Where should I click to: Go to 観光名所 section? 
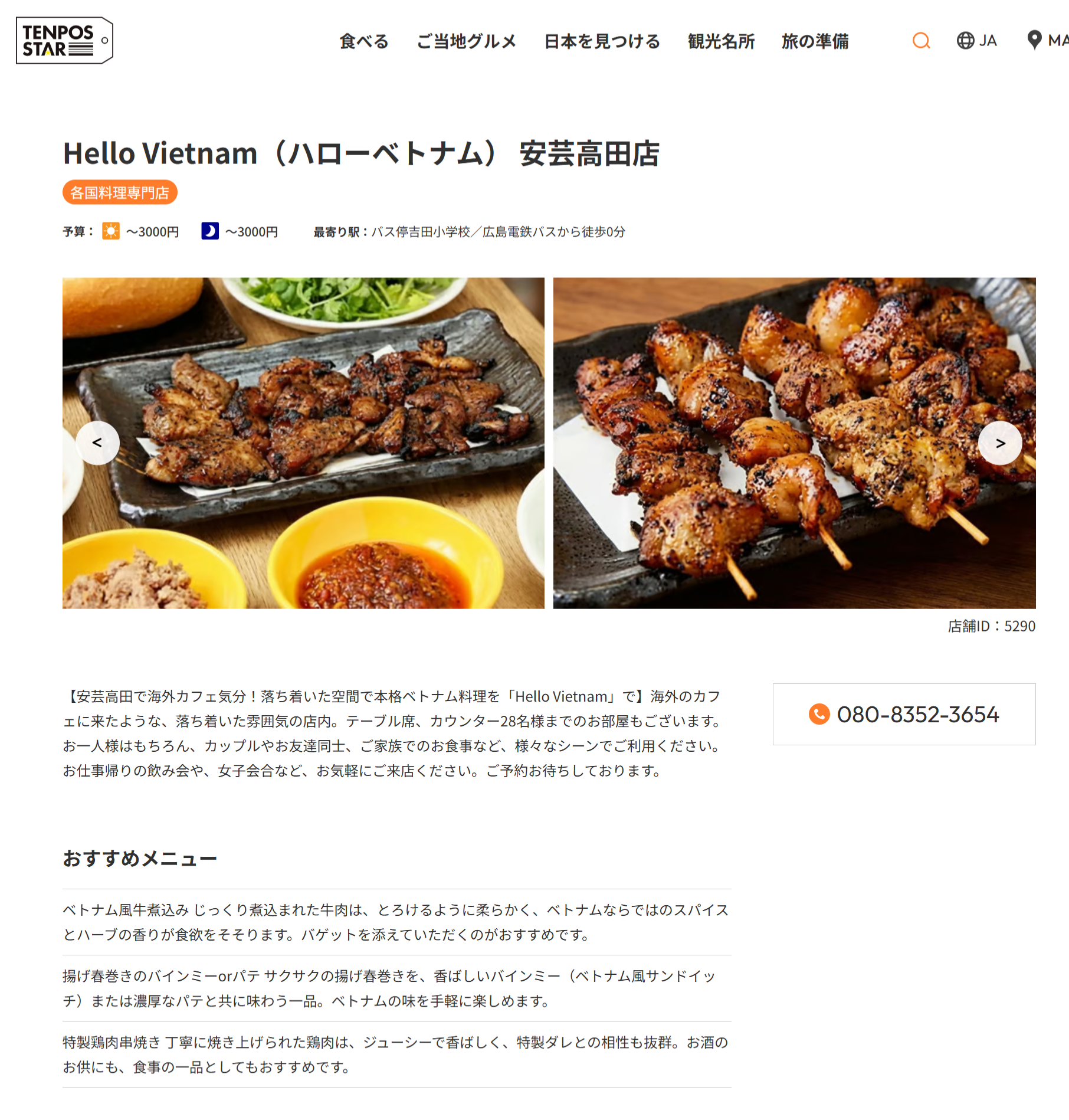(x=721, y=41)
